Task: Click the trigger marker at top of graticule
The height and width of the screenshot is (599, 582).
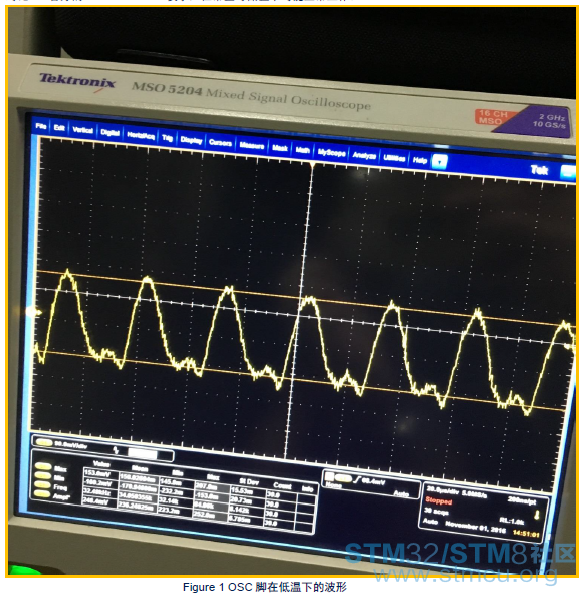Action: 312,165
